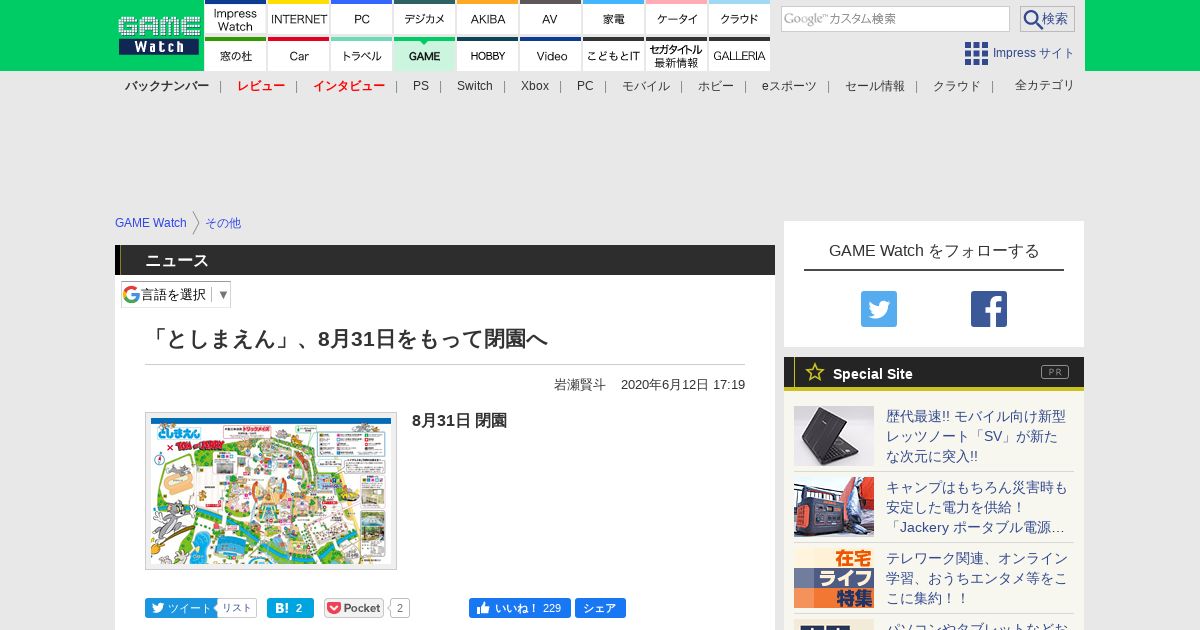Screen dimensions: 1200x630
Task: Click the Facebook share button
Action: (x=600, y=608)
